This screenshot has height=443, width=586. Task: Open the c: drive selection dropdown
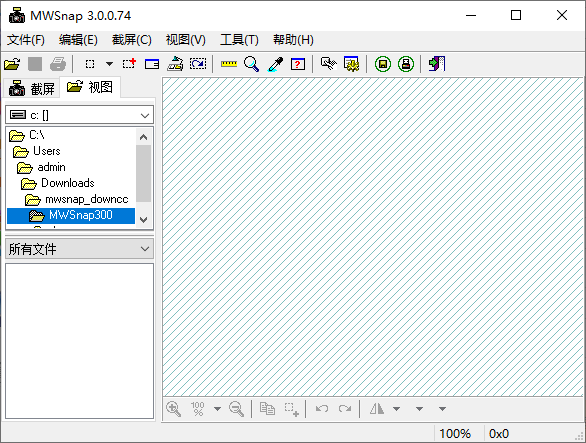(x=79, y=115)
